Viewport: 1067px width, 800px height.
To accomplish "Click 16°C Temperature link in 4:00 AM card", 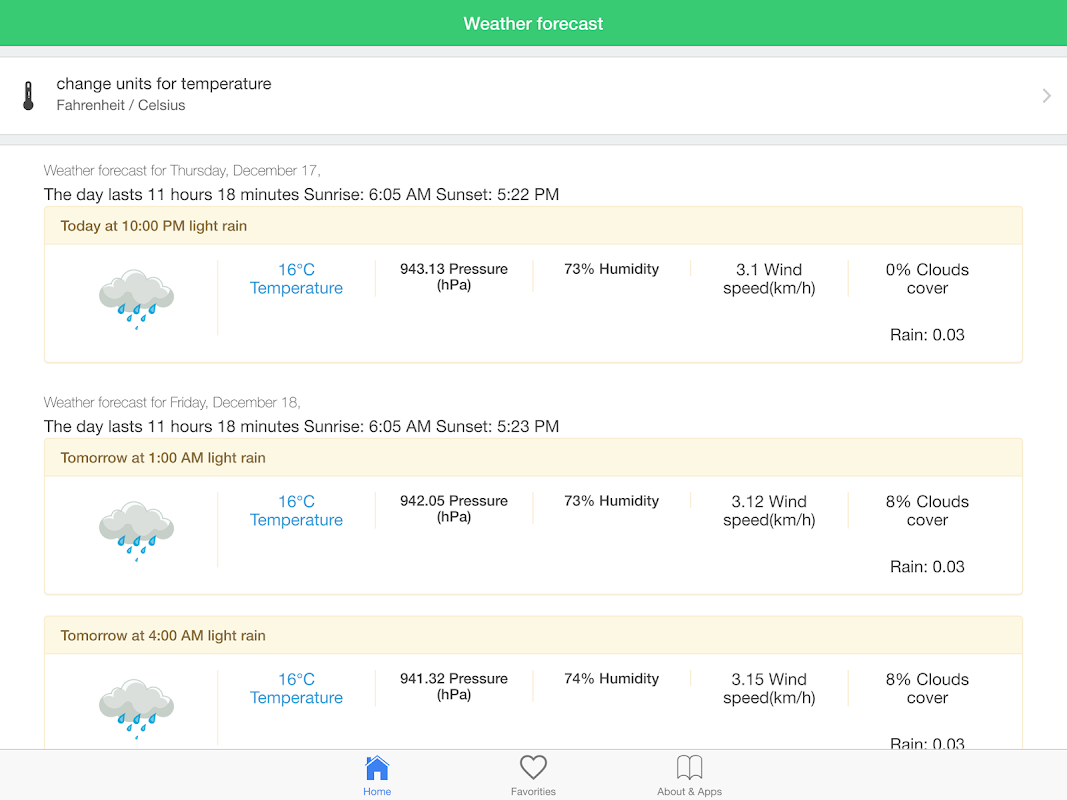I will (x=296, y=689).
